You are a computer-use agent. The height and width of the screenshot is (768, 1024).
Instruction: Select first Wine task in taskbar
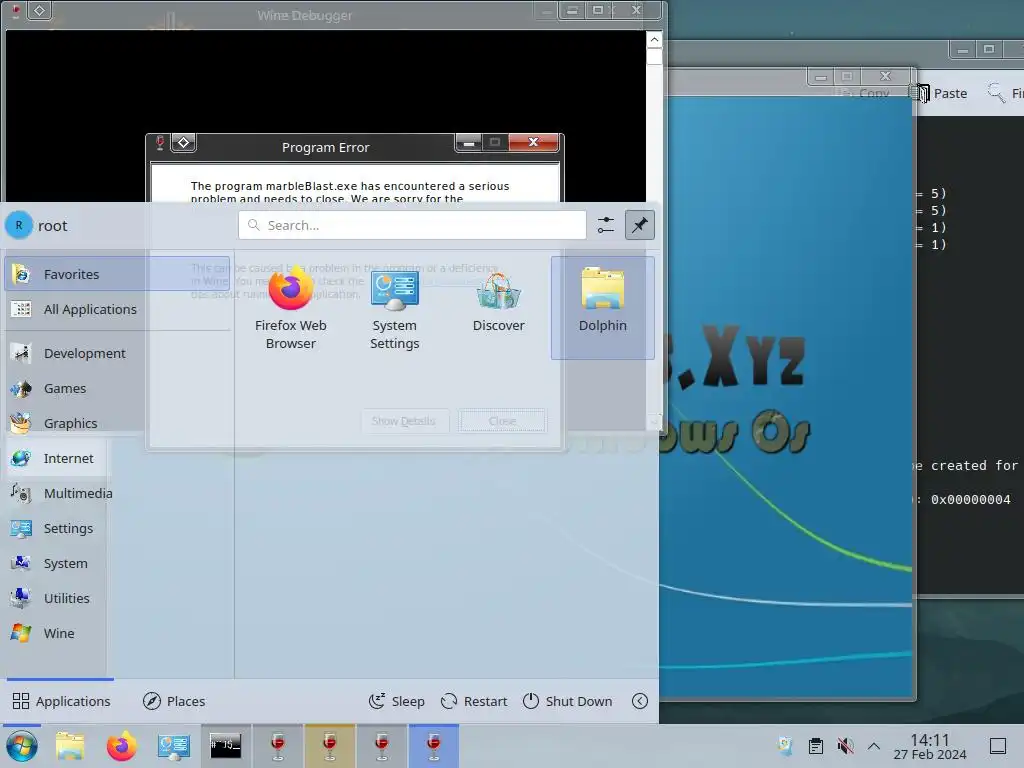tap(278, 746)
